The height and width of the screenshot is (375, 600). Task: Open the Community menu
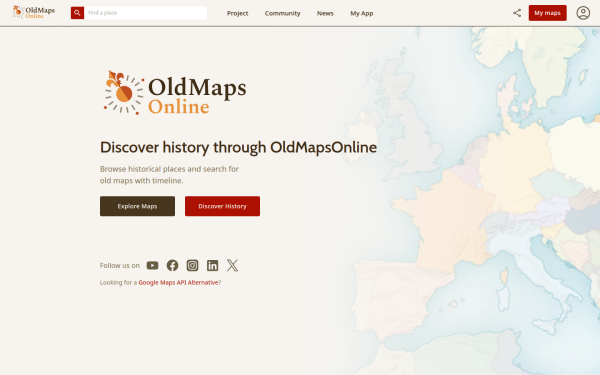[x=282, y=13]
